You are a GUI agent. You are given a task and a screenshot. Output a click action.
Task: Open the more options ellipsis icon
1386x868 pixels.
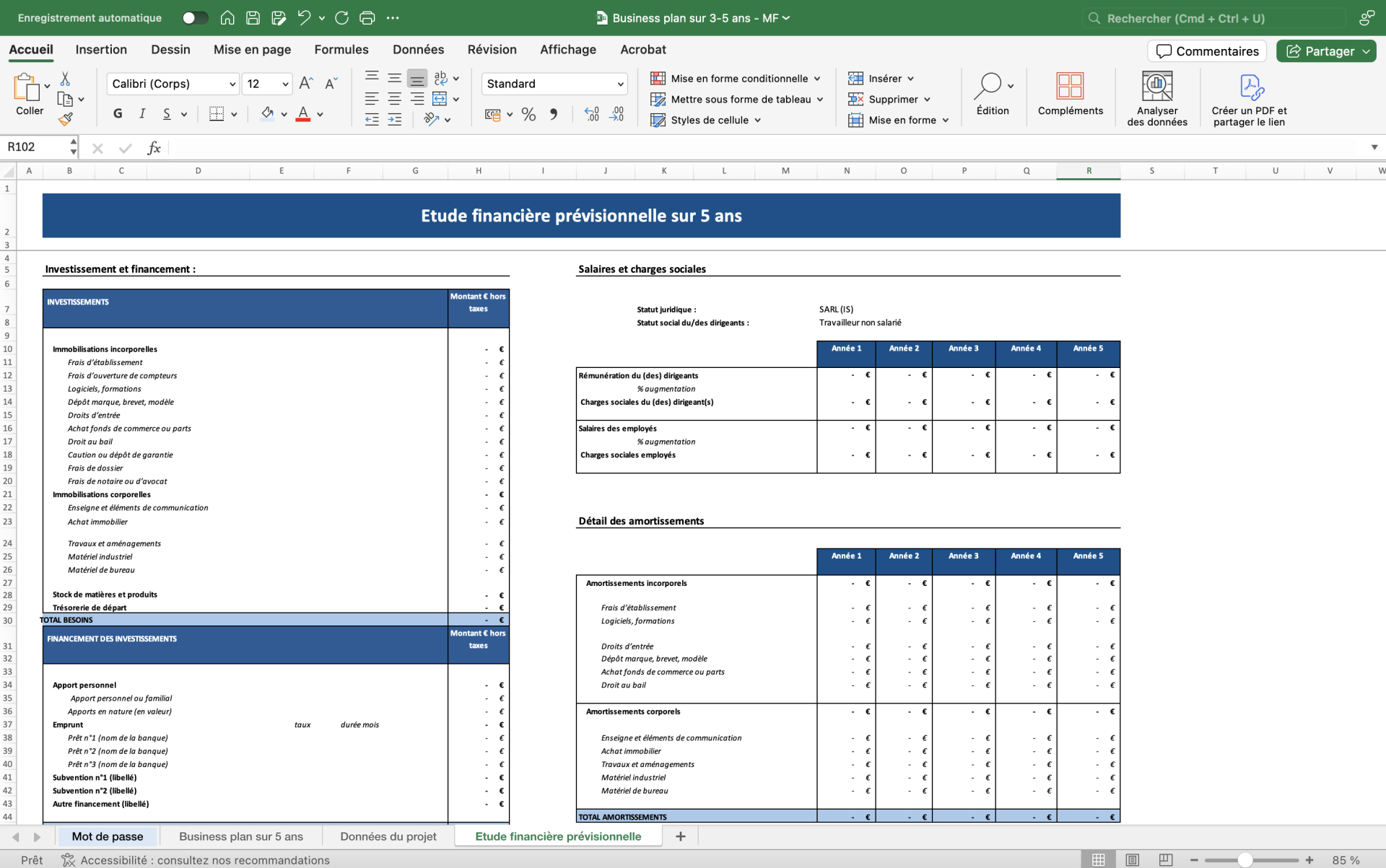pyautogui.click(x=393, y=18)
